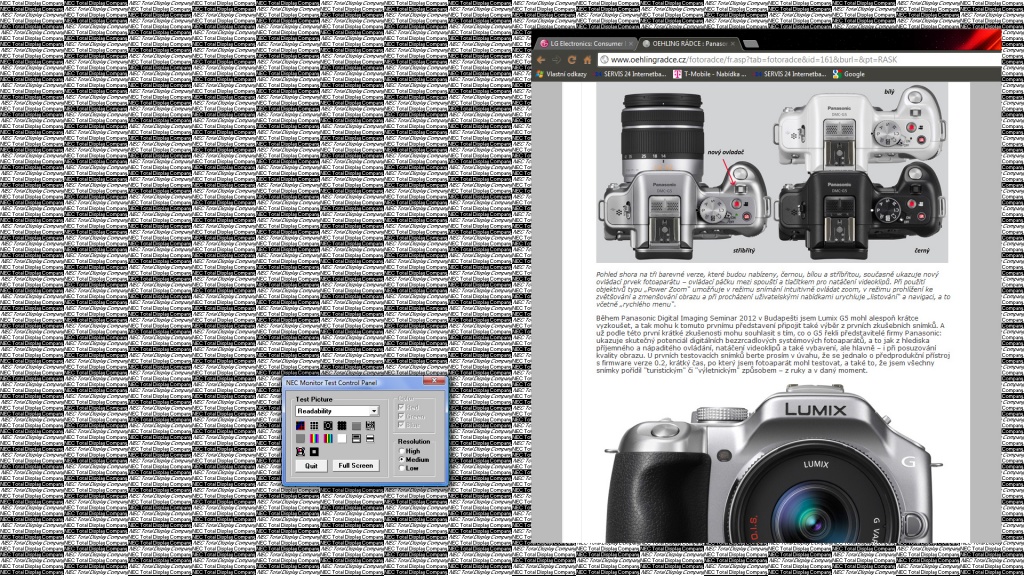This screenshot has height=576, width=1024.
Task: Select the Medium resolution radio button
Action: (402, 460)
